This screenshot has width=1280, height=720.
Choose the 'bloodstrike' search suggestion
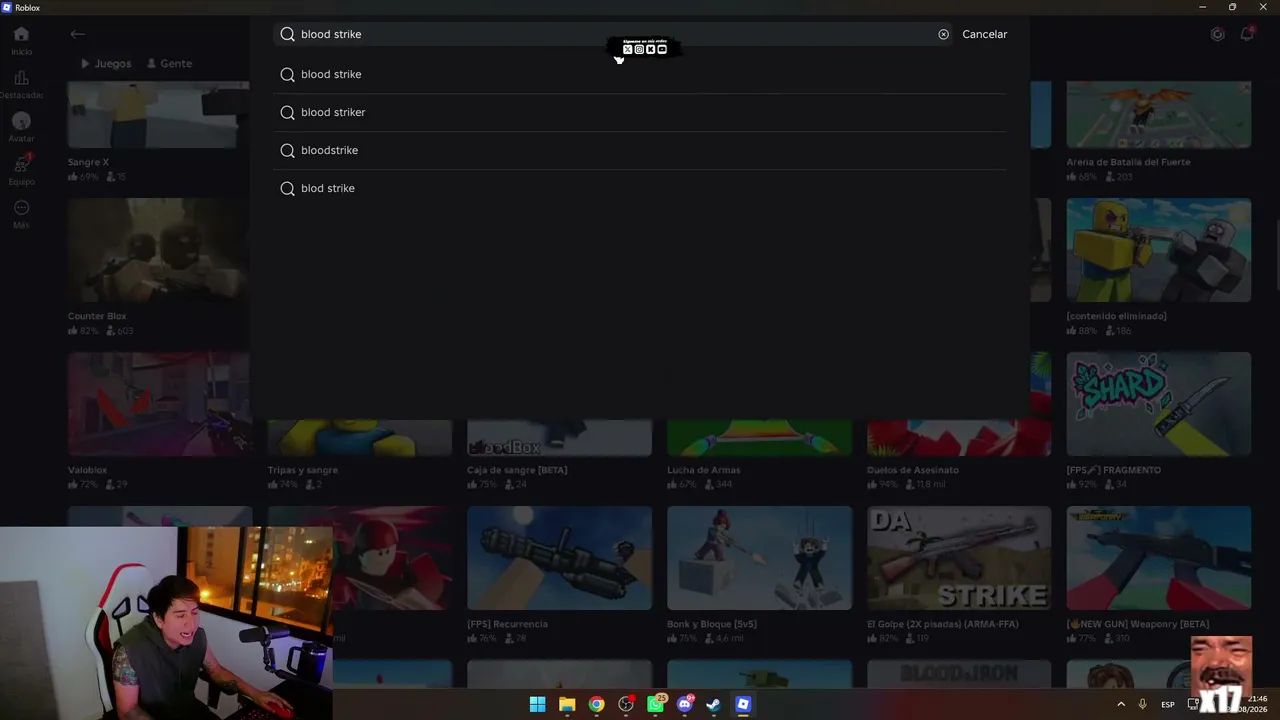[x=639, y=150]
